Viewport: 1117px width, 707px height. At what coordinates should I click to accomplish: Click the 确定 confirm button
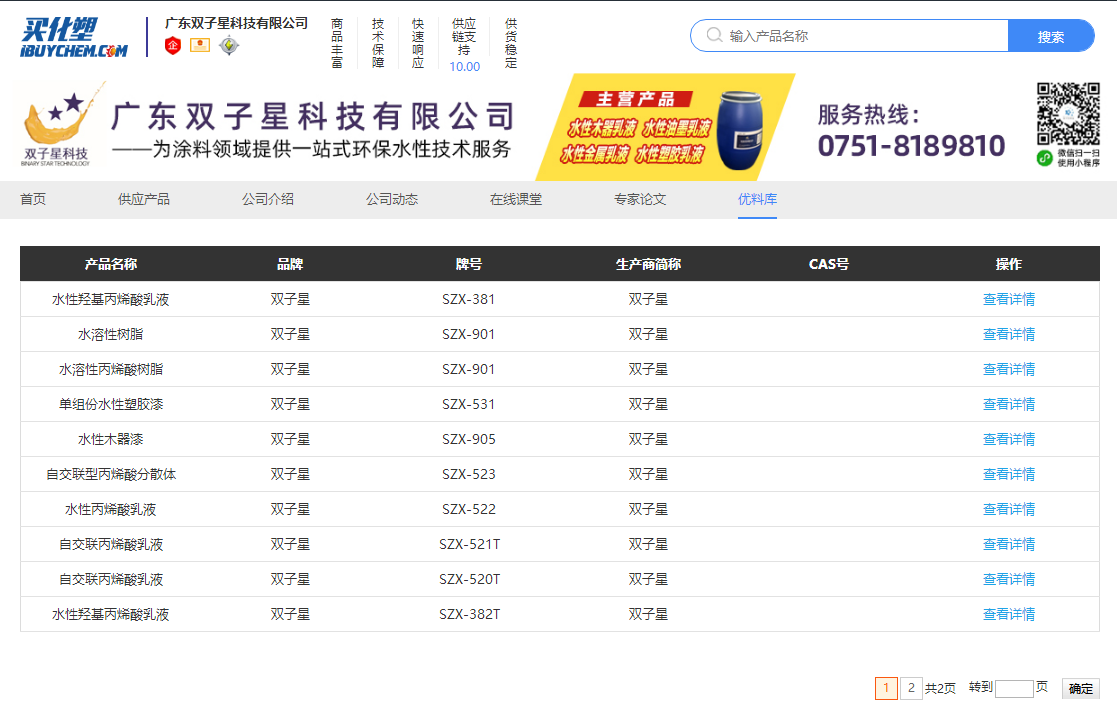pyautogui.click(x=1081, y=688)
